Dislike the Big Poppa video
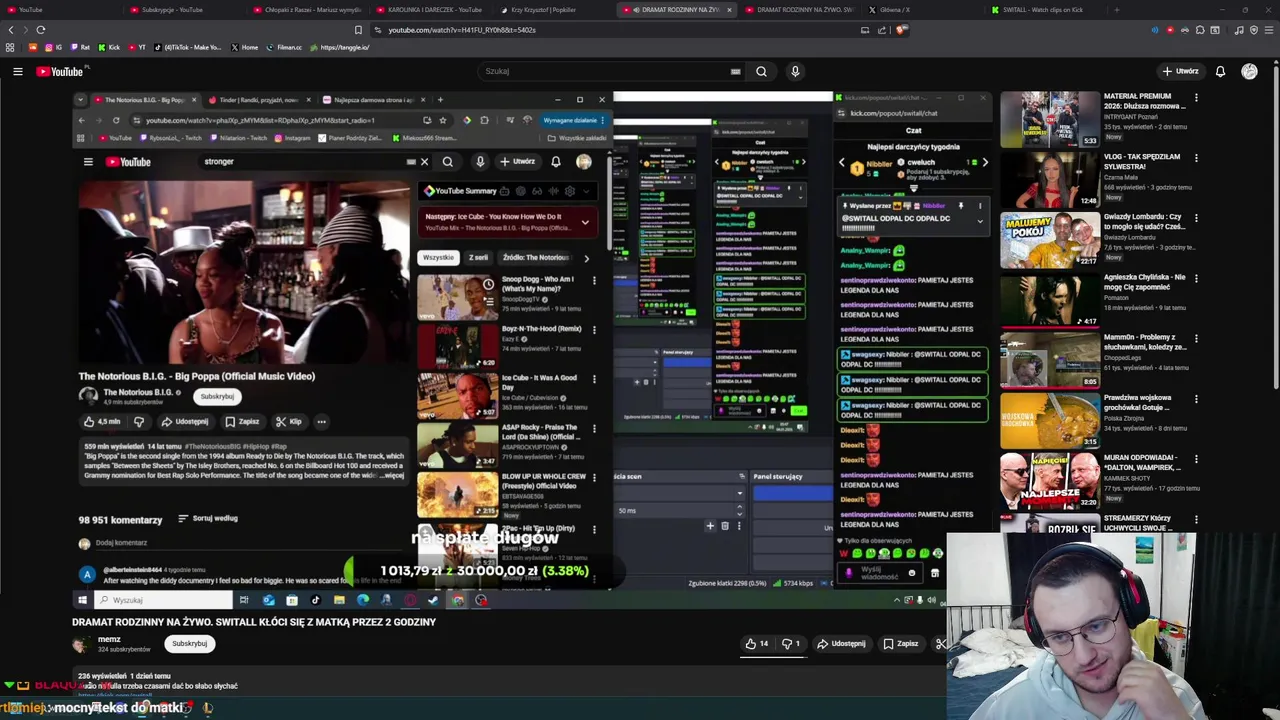This screenshot has width=1280, height=720. (139, 422)
